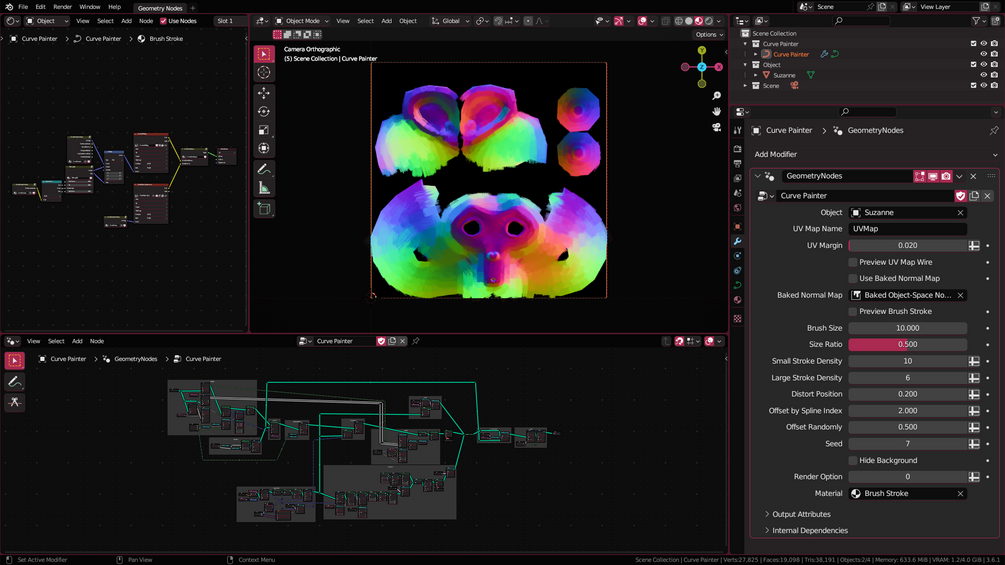Click Brush Stroke in shader editor breadcrumb
Screen dimensions: 1005x565
pos(166,39)
